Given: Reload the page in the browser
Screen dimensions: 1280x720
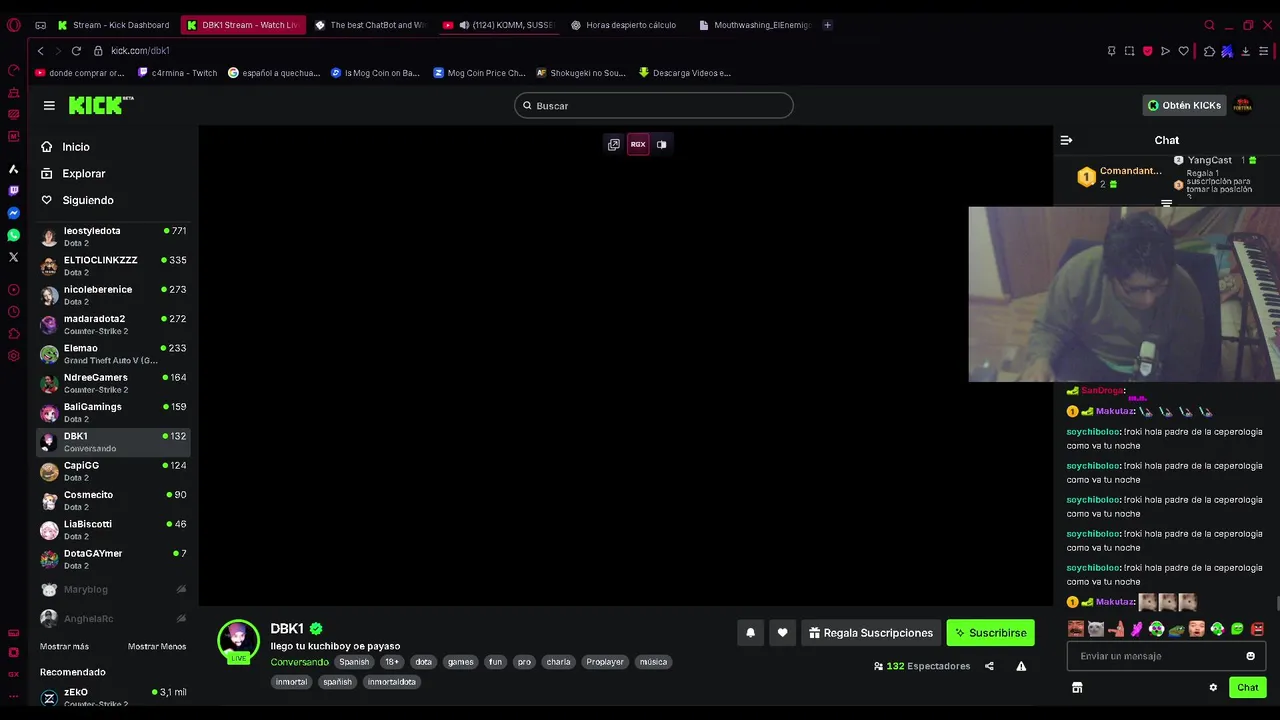Looking at the screenshot, I should point(75,51).
